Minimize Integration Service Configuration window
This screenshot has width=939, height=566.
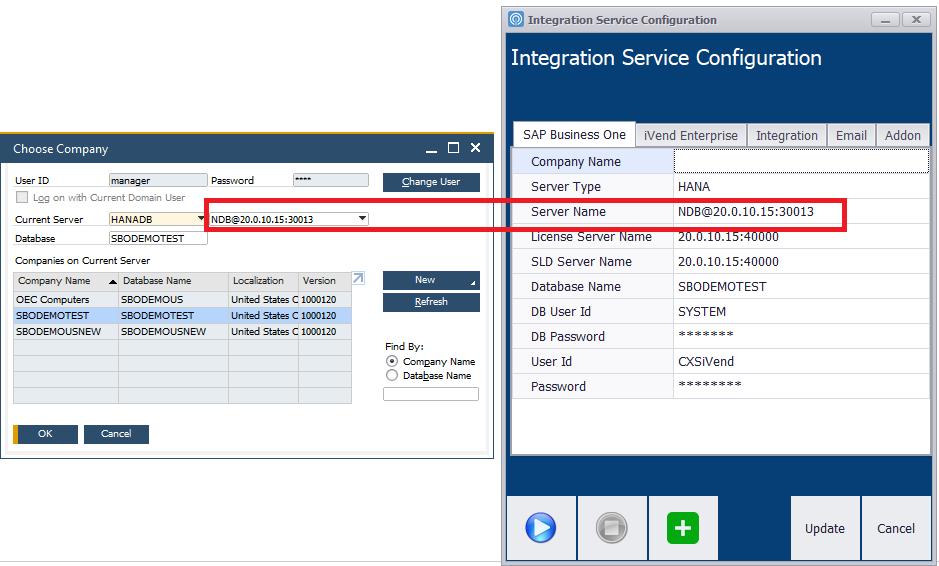tap(885, 20)
